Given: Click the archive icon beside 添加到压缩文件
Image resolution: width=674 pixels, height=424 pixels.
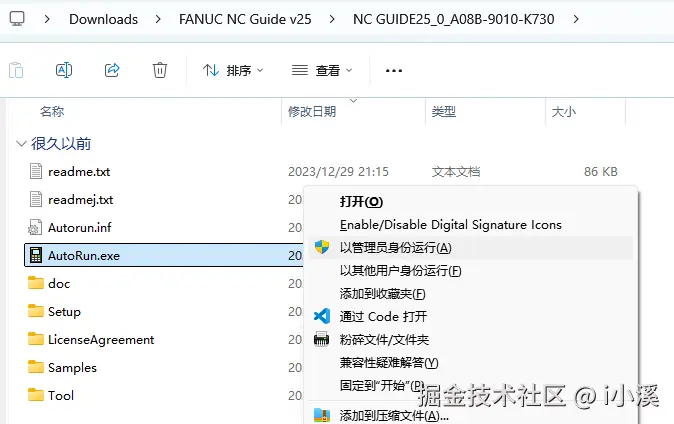Looking at the screenshot, I should tap(322, 415).
